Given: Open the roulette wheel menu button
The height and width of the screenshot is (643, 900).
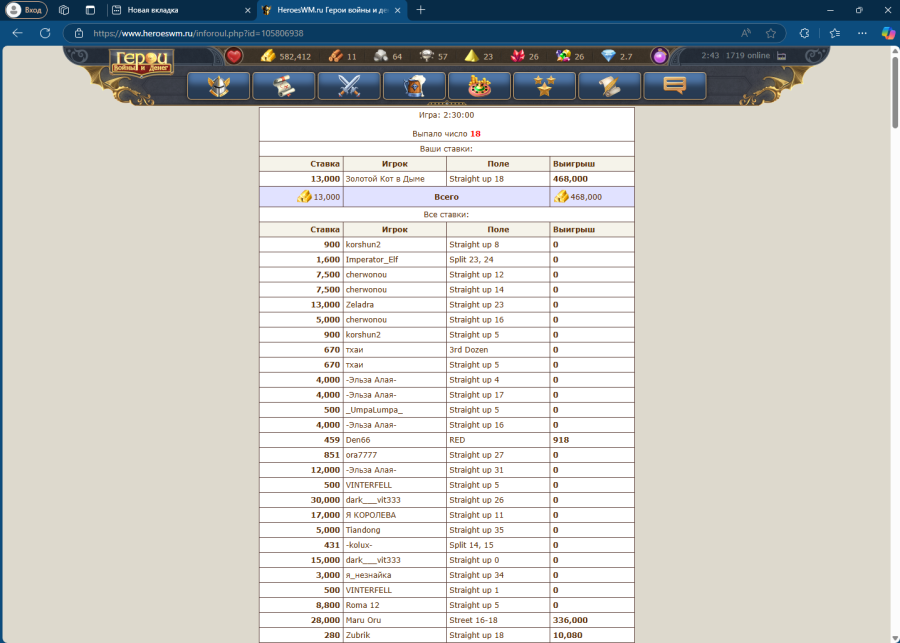Looking at the screenshot, I should [479, 86].
